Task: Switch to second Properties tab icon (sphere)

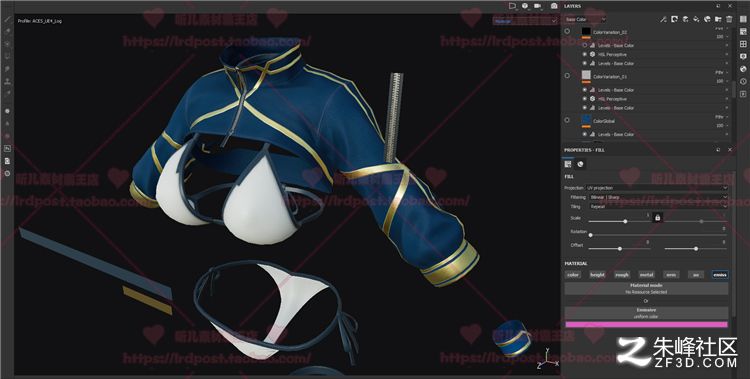Action: click(580, 164)
